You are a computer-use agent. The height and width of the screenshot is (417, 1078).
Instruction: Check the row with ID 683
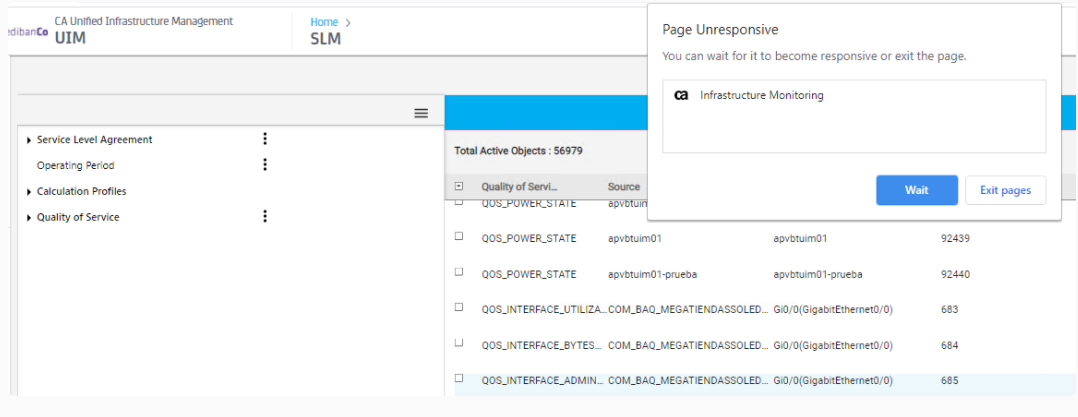tap(459, 306)
